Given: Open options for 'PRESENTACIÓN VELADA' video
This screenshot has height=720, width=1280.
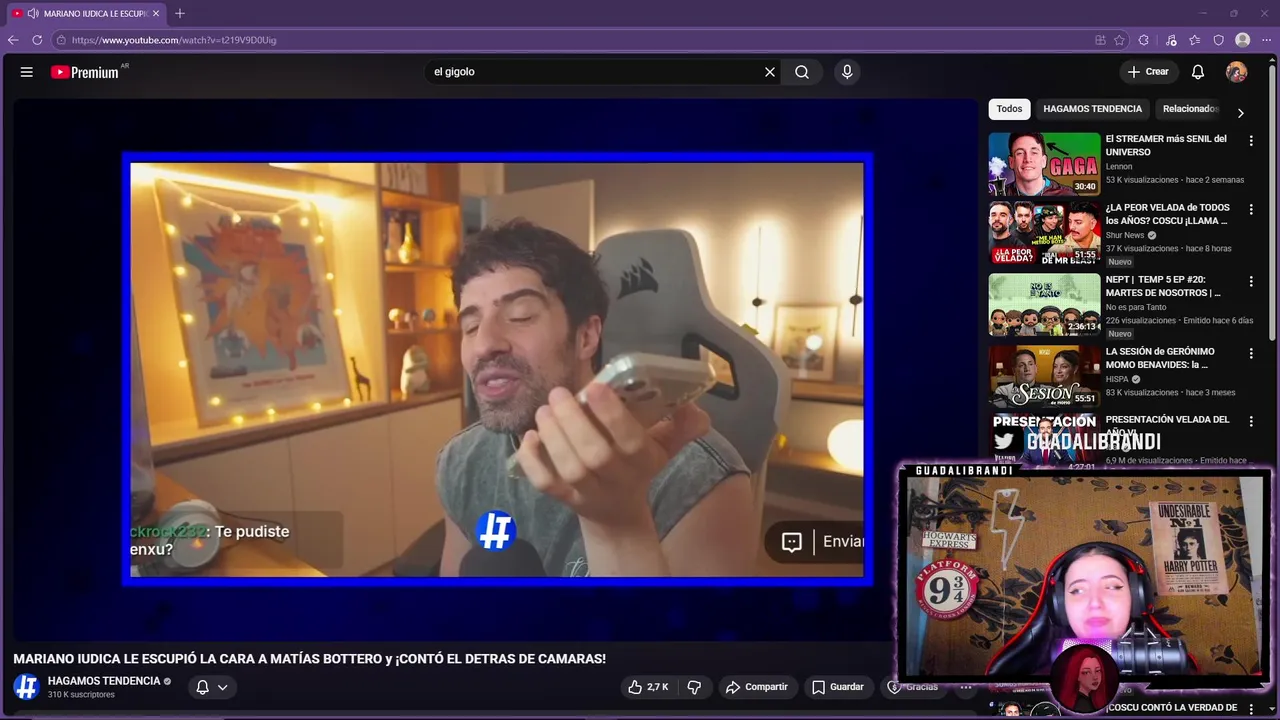Looking at the screenshot, I should pyautogui.click(x=1251, y=422).
